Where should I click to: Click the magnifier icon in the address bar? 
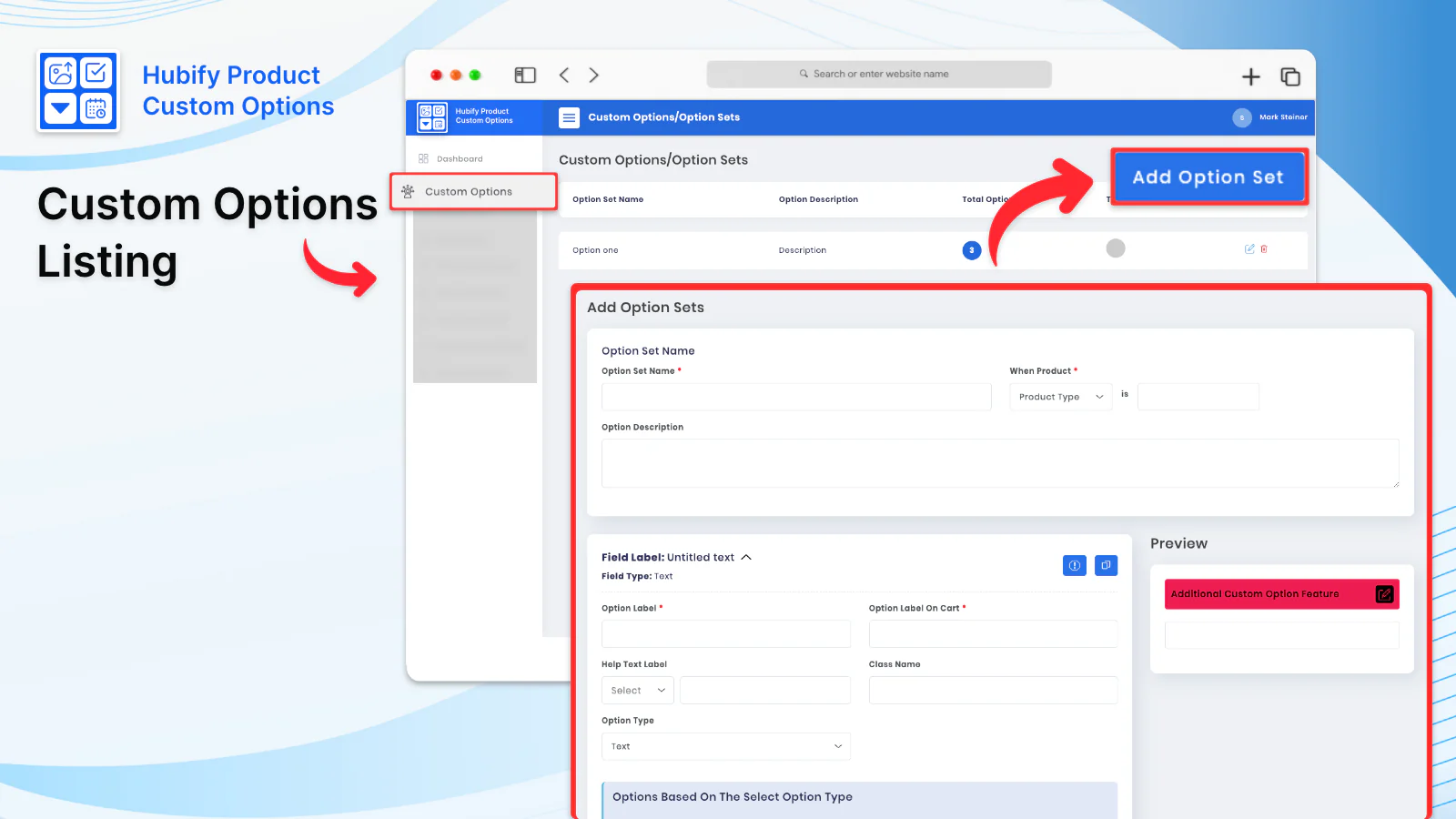pos(804,74)
